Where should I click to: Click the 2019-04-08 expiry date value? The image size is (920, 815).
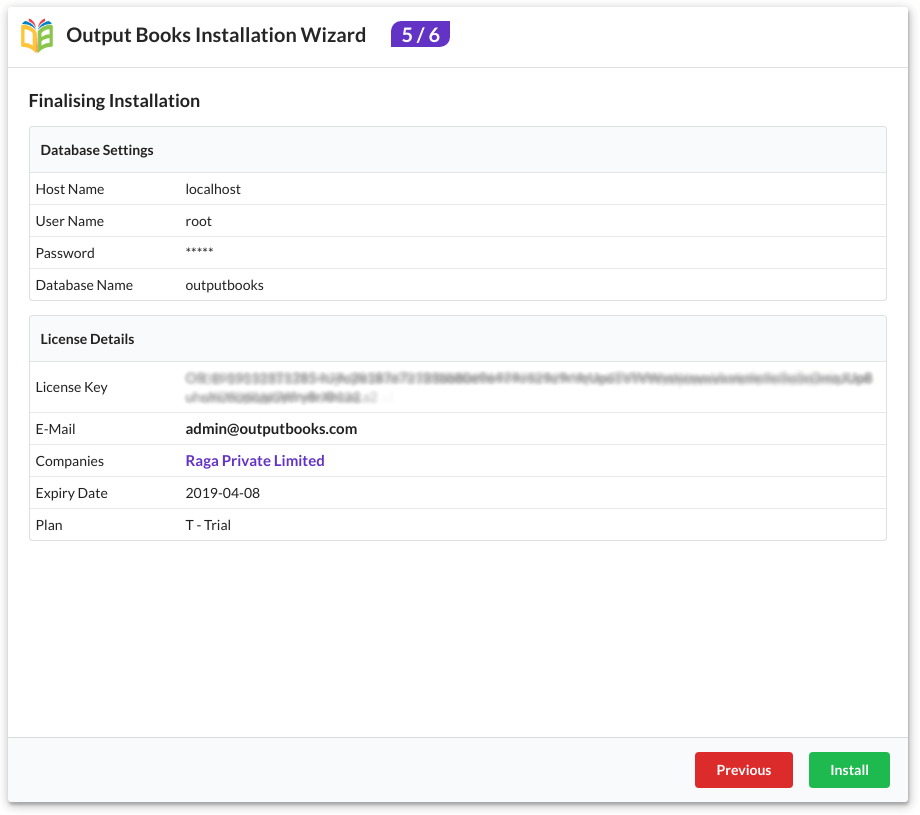pos(222,493)
